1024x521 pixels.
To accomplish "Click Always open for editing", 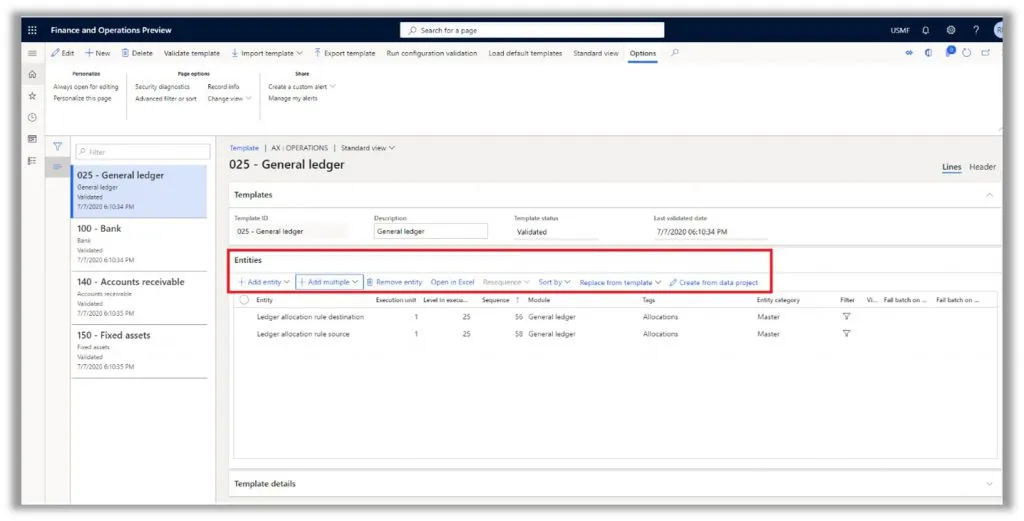I will [x=86, y=87].
